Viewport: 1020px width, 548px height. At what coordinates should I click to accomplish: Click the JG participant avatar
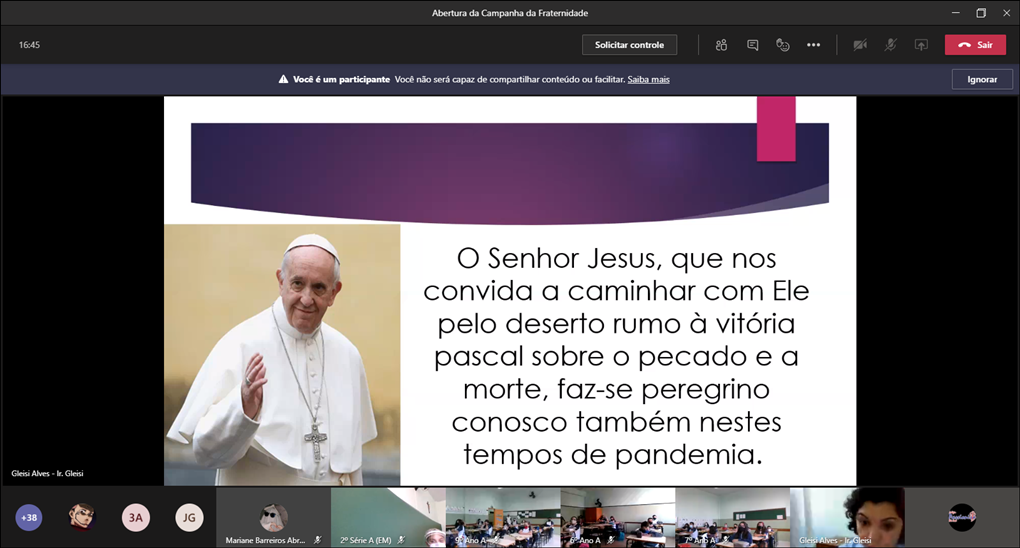(189, 517)
